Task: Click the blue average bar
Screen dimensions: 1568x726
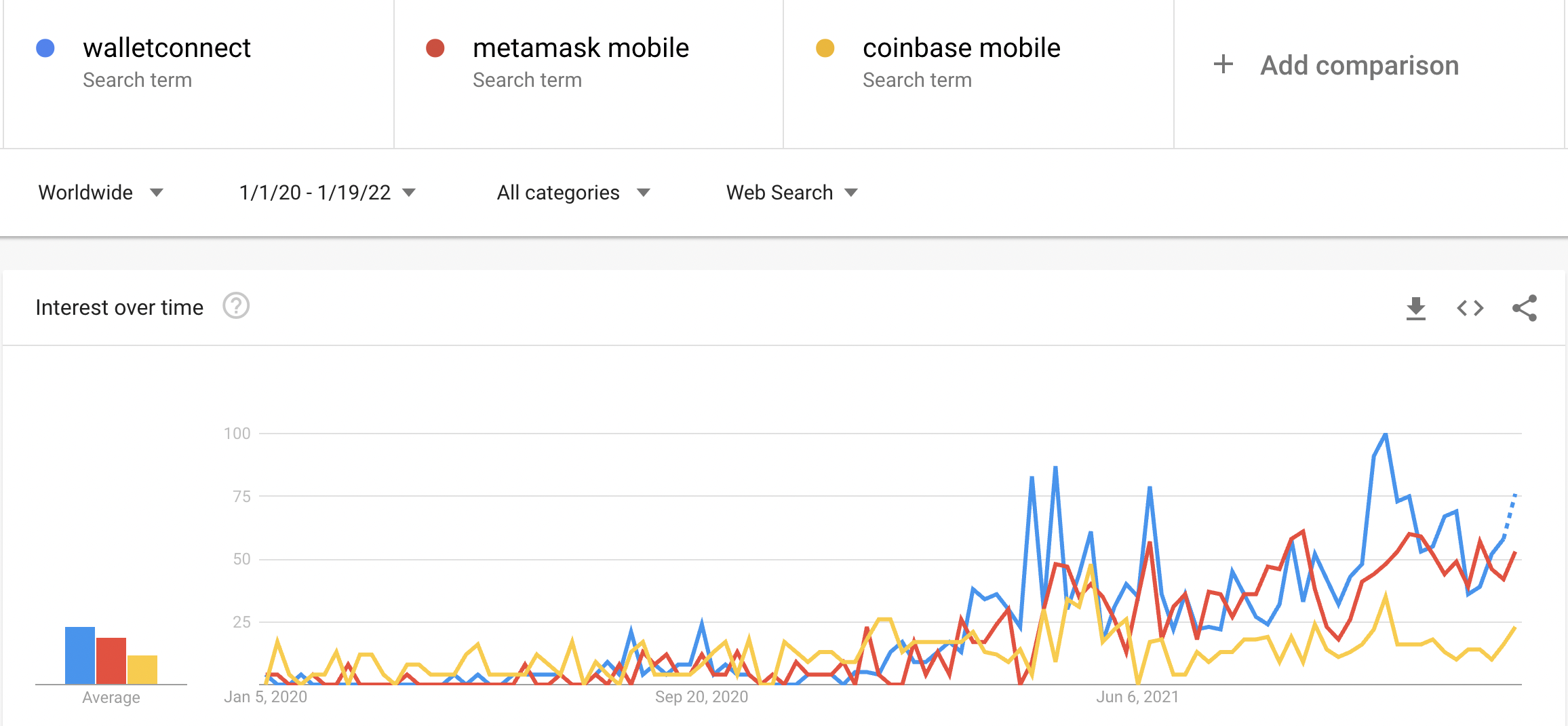Action: point(80,655)
